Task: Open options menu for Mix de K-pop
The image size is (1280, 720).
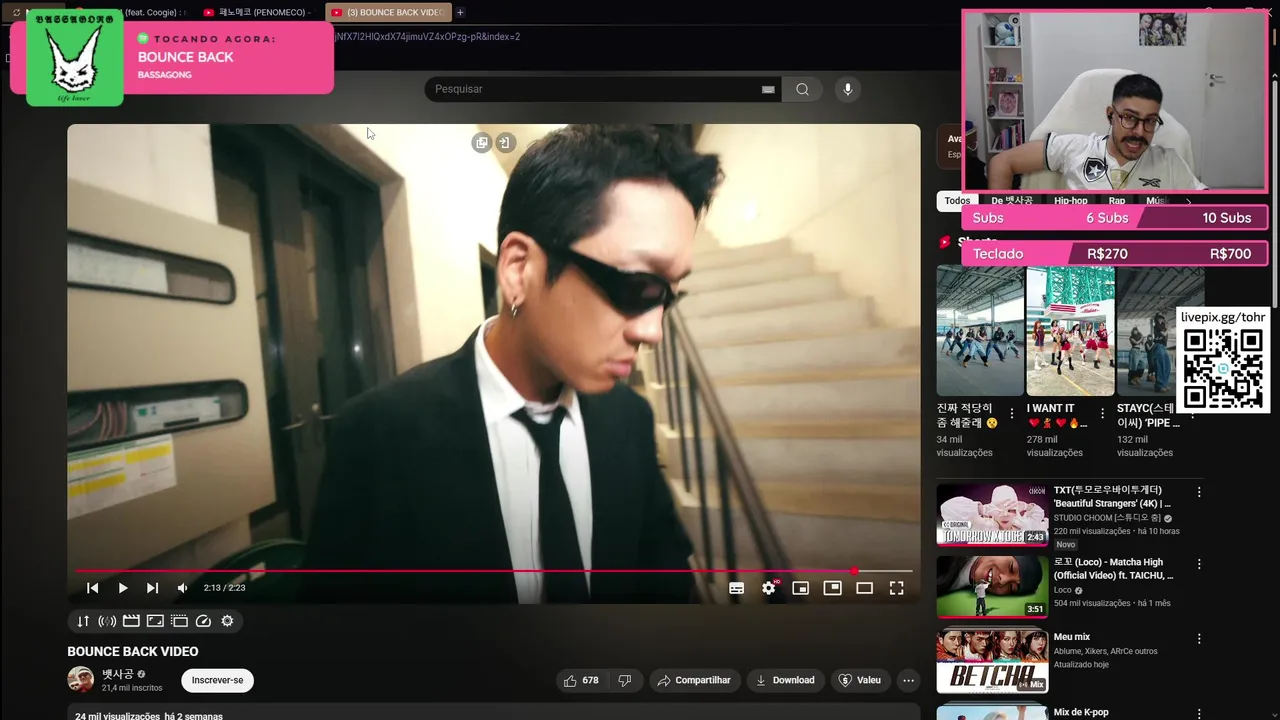Action: tap(1199, 713)
